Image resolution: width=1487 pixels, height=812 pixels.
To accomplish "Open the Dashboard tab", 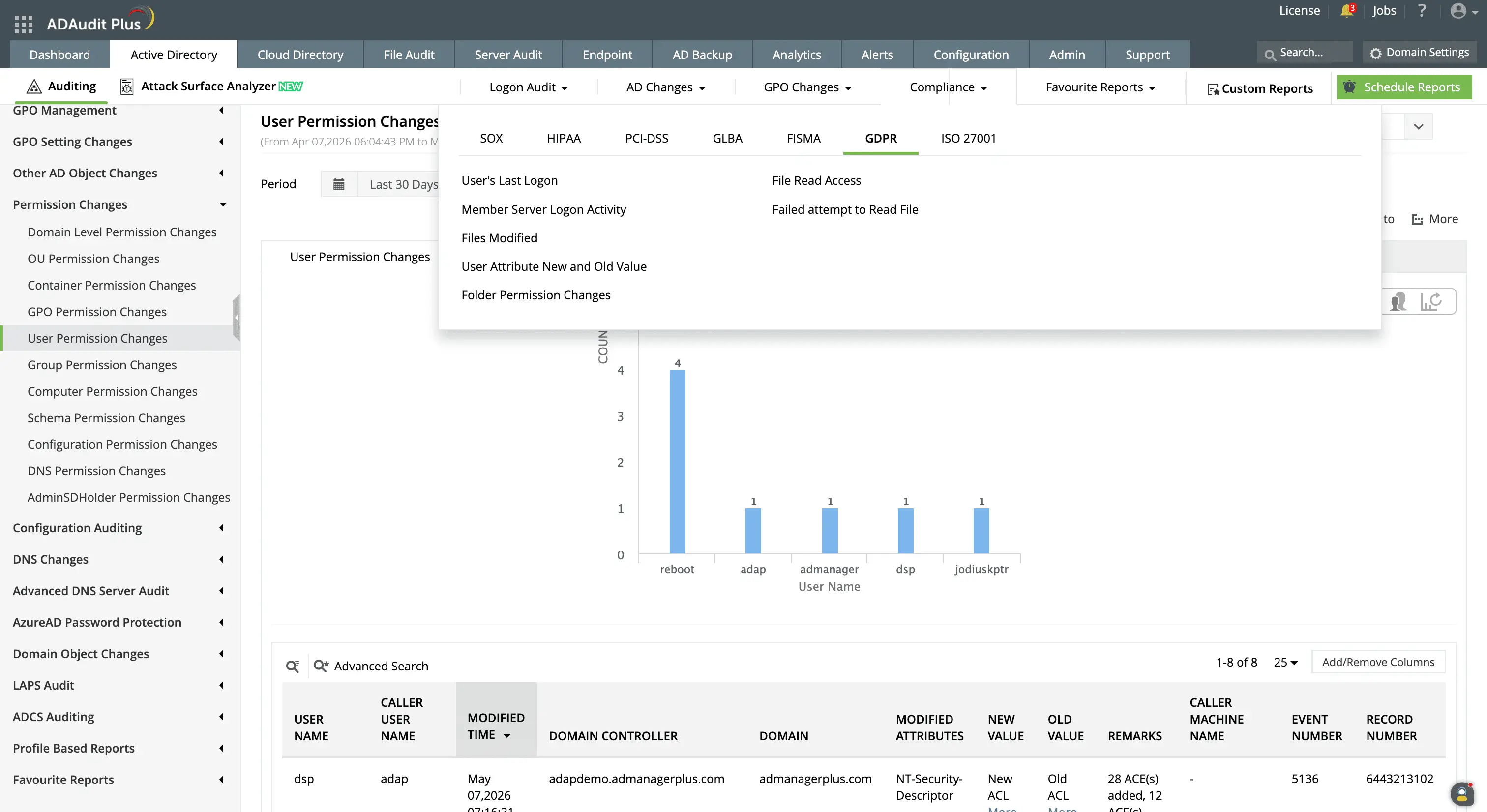I will click(x=59, y=54).
